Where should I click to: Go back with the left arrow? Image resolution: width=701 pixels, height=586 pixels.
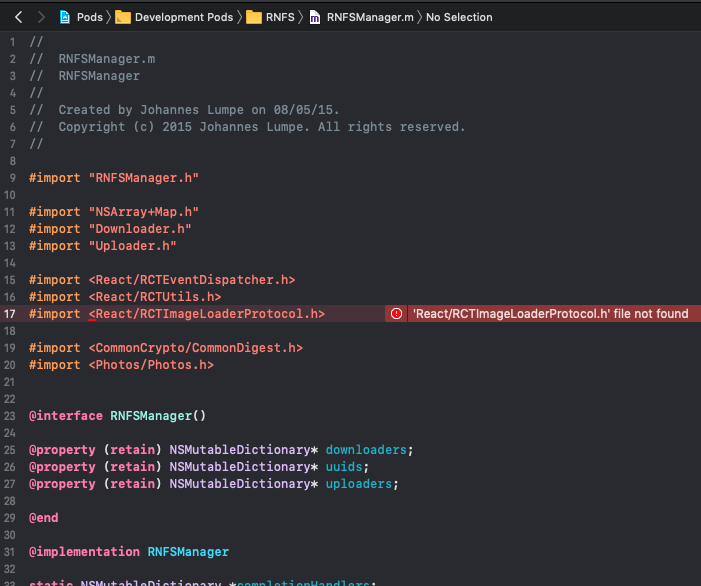pos(18,17)
